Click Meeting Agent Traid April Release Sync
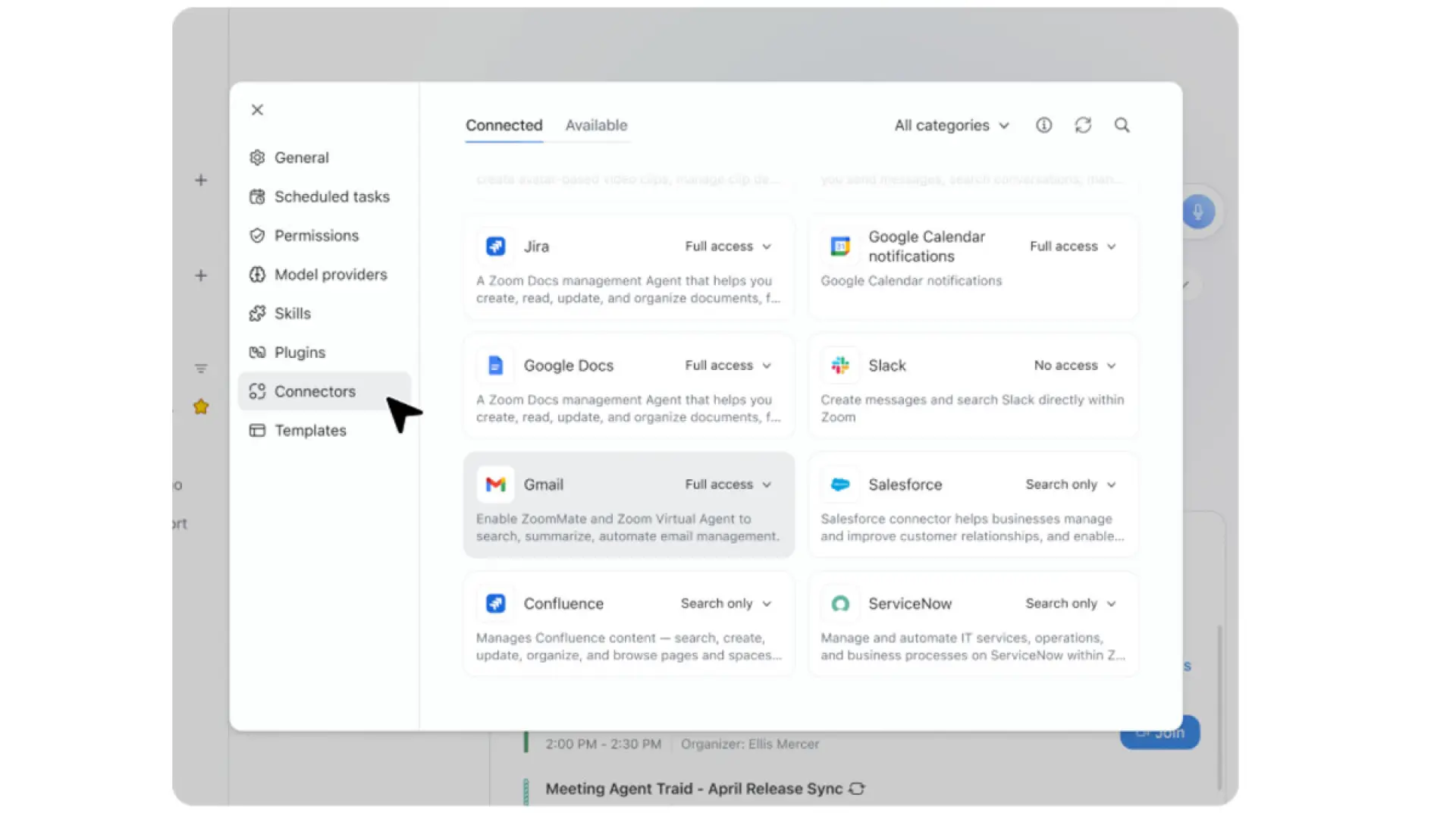 tap(694, 789)
